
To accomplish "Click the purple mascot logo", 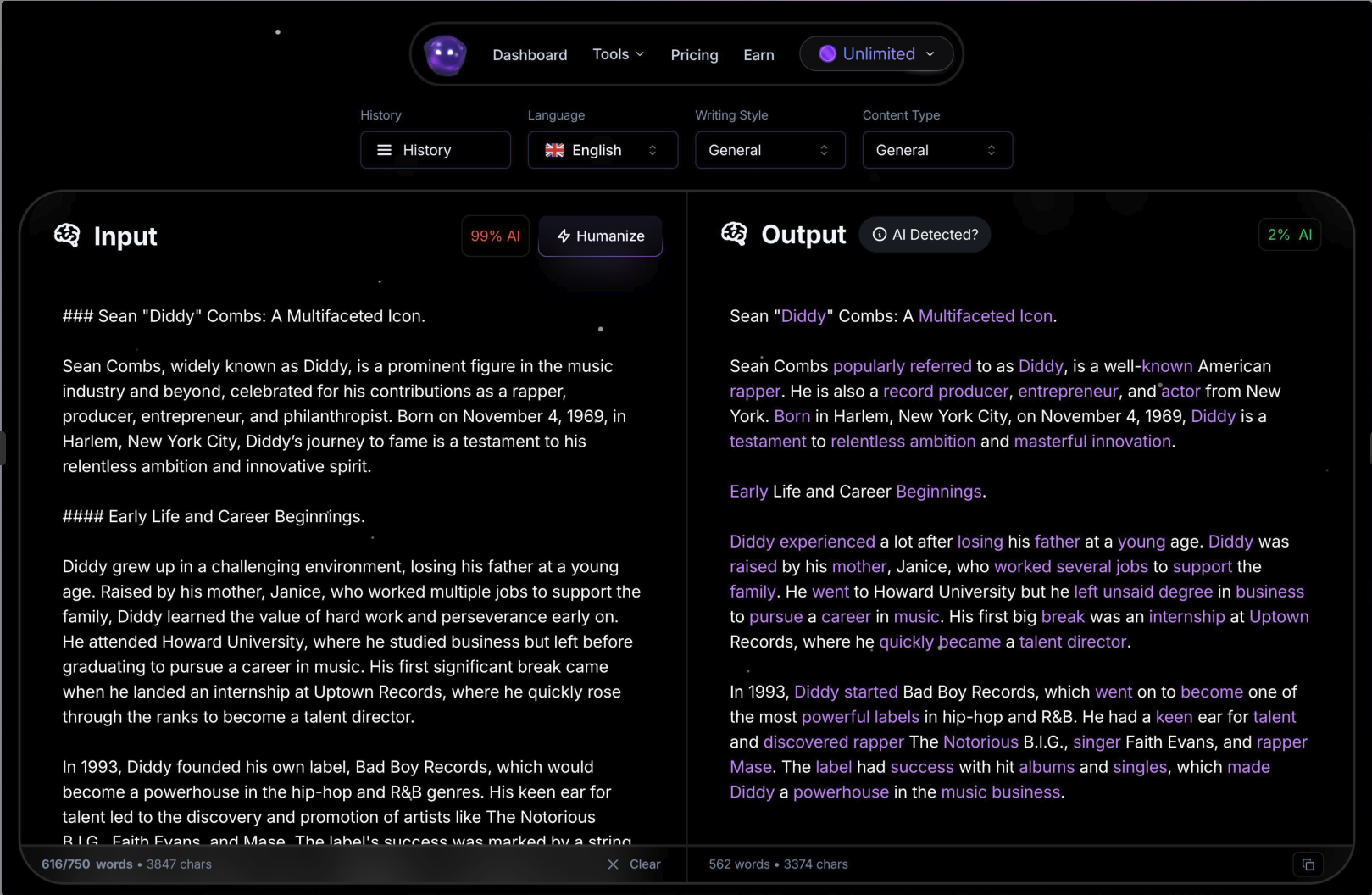I will coord(445,55).
